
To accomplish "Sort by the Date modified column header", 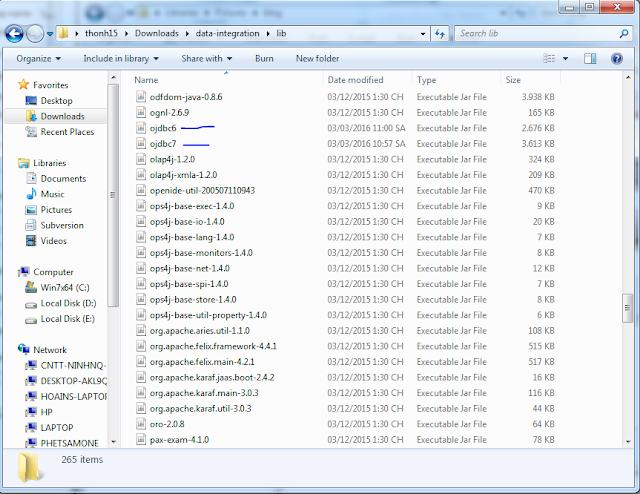I will pos(355,80).
